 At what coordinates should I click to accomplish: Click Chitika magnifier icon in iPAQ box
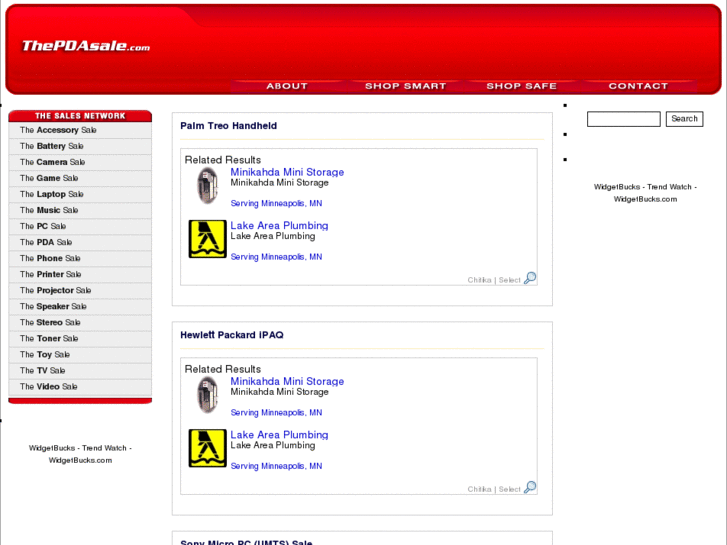click(530, 487)
